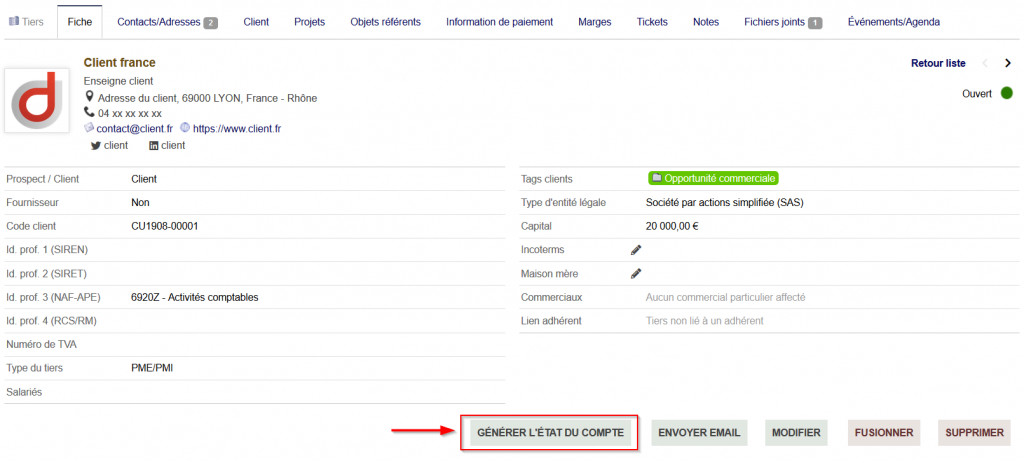Open the Contacts/Adresses tab
1024x463 pixels.
click(x=167, y=22)
